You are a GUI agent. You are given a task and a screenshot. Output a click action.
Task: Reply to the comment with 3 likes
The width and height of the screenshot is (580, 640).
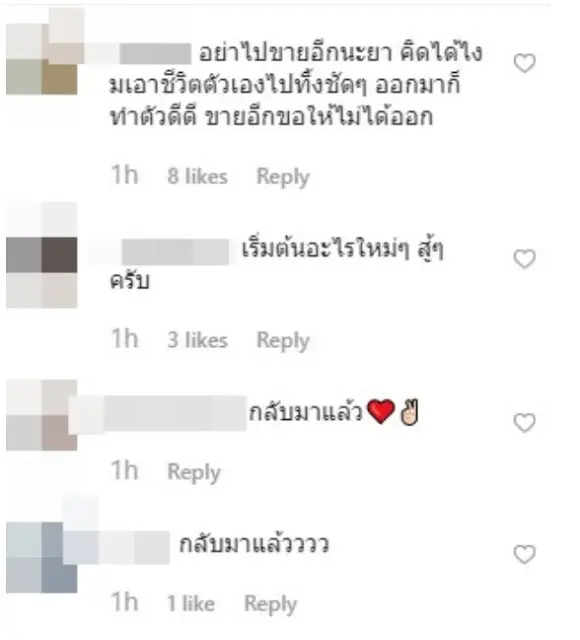click(283, 340)
